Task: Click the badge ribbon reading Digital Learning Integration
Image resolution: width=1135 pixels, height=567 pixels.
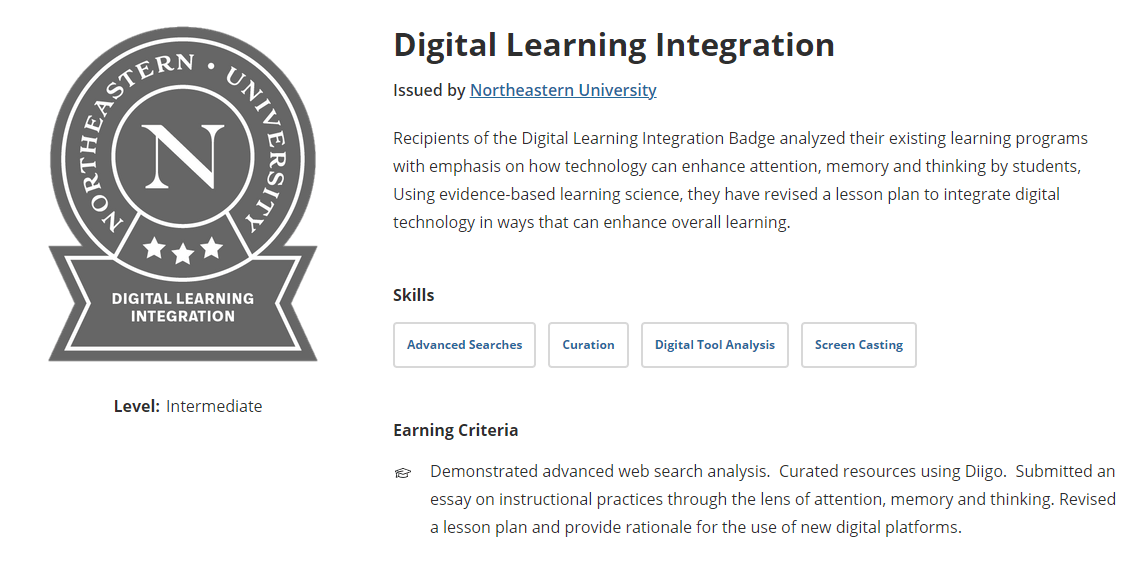Action: coord(182,307)
